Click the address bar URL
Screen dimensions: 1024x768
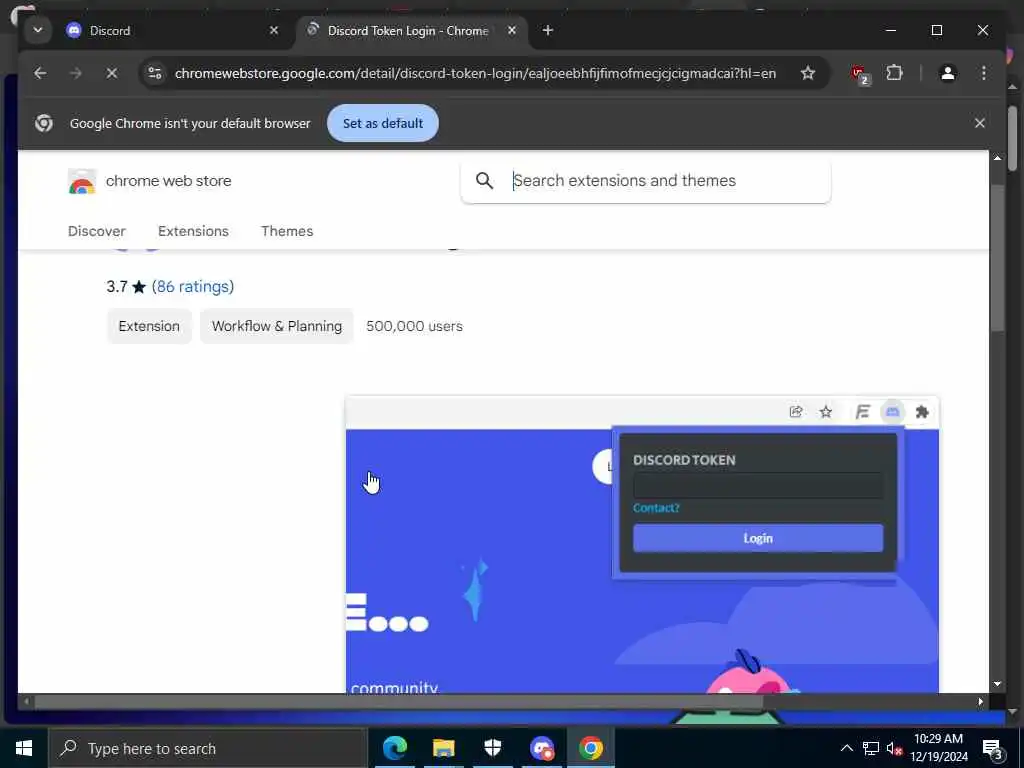tap(475, 73)
